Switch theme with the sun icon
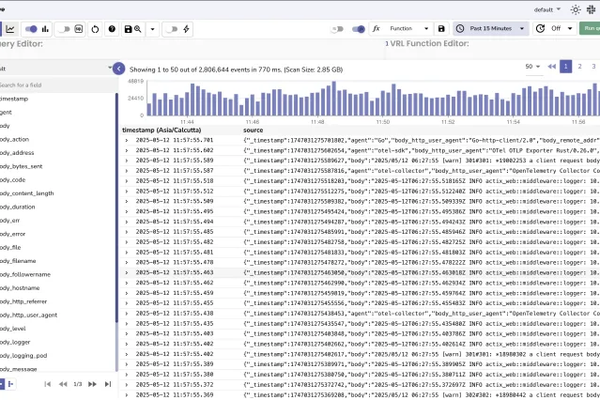 click(x=576, y=10)
